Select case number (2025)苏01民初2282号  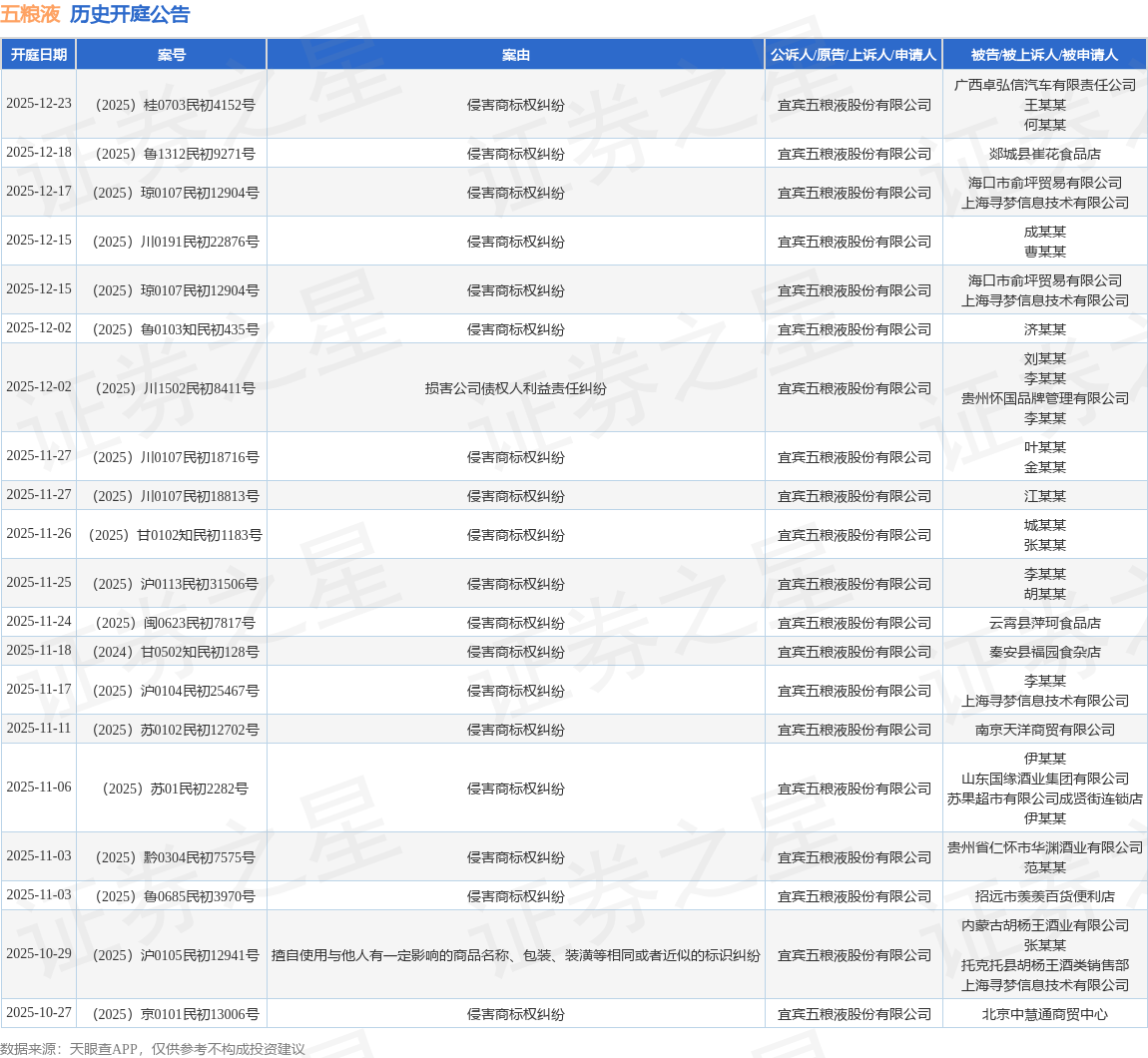coord(172,790)
